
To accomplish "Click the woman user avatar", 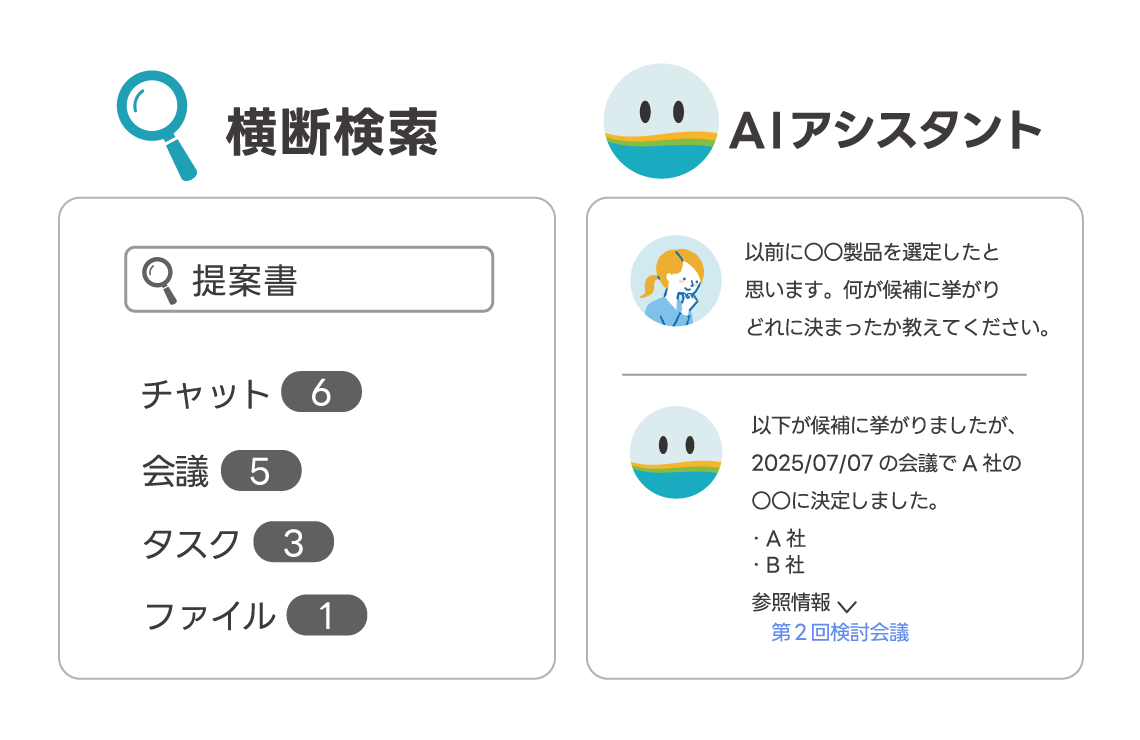I will [x=675, y=281].
